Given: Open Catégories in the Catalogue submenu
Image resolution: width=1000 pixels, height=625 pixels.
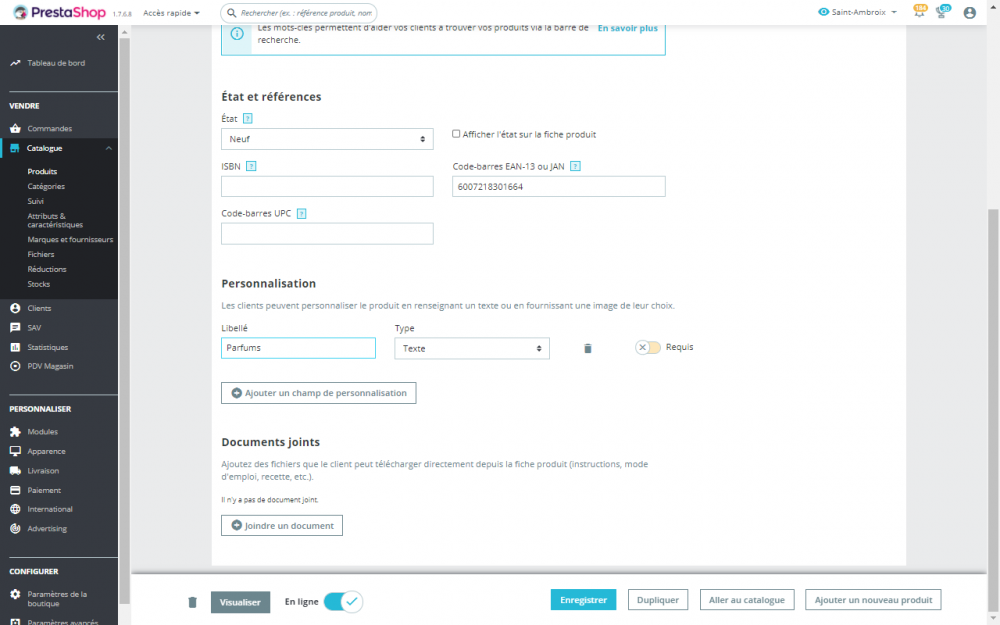Looking at the screenshot, I should tap(46, 186).
